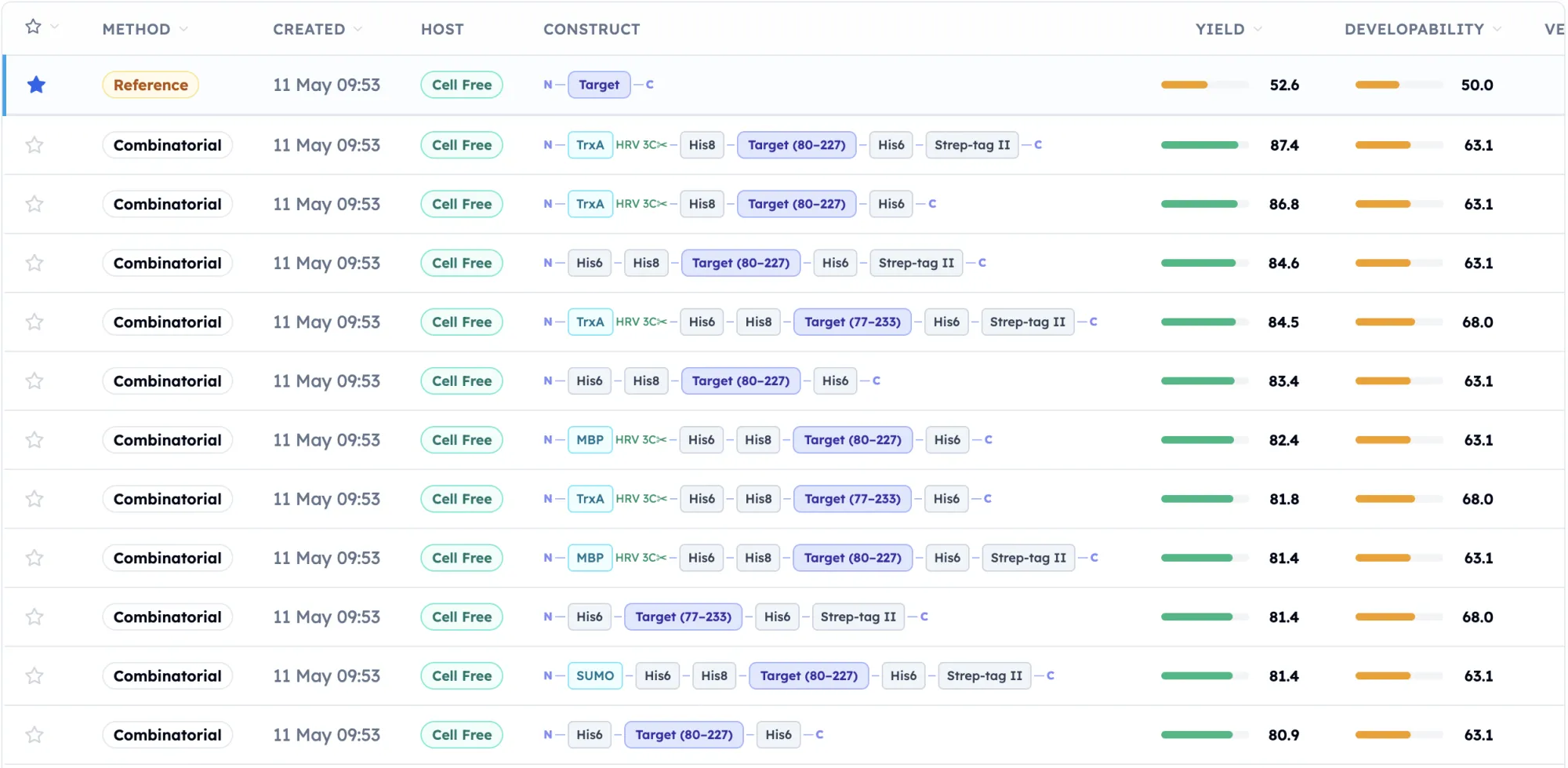Click the Target chip in Reference row
The height and width of the screenshot is (768, 1568).
(599, 85)
